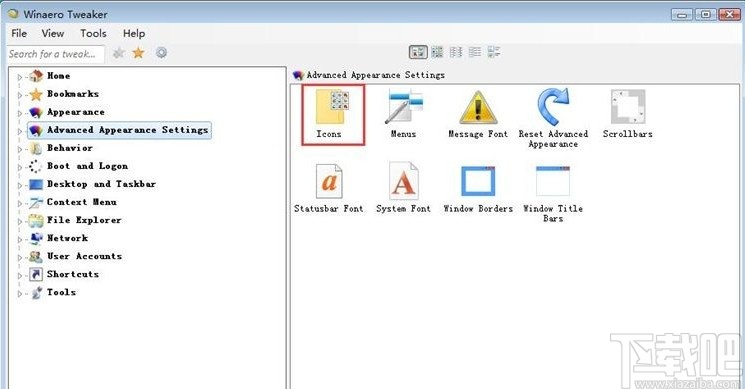Expand the Appearance tree node
The width and height of the screenshot is (745, 389).
(20, 113)
